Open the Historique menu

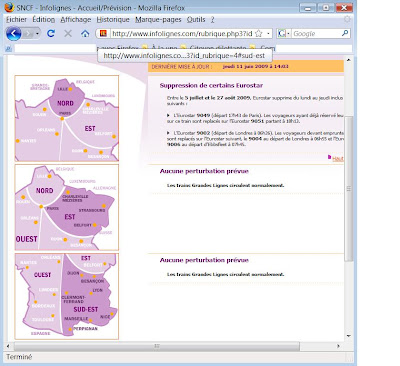click(x=113, y=20)
